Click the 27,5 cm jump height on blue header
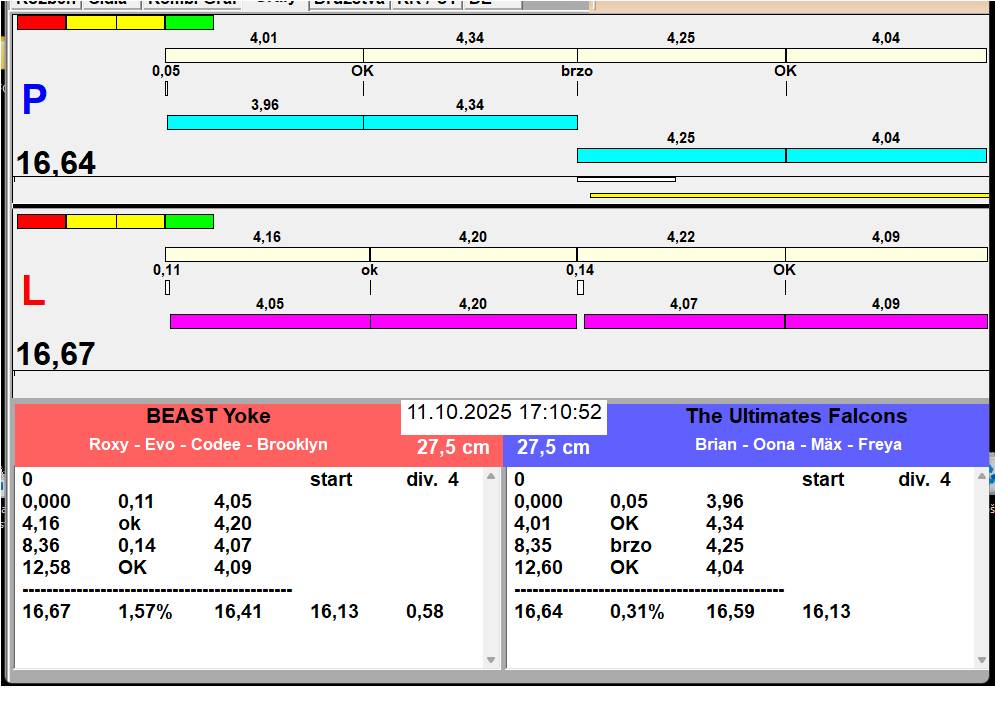Image resolution: width=995 pixels, height=716 pixels. [x=553, y=447]
